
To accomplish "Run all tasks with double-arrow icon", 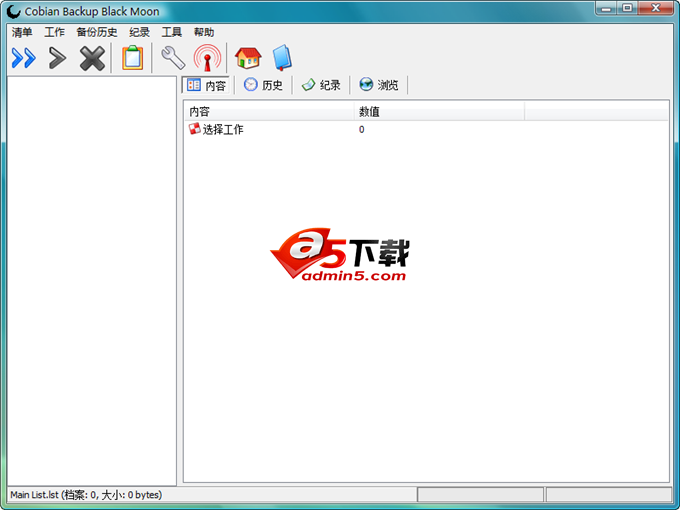I will (x=23, y=58).
